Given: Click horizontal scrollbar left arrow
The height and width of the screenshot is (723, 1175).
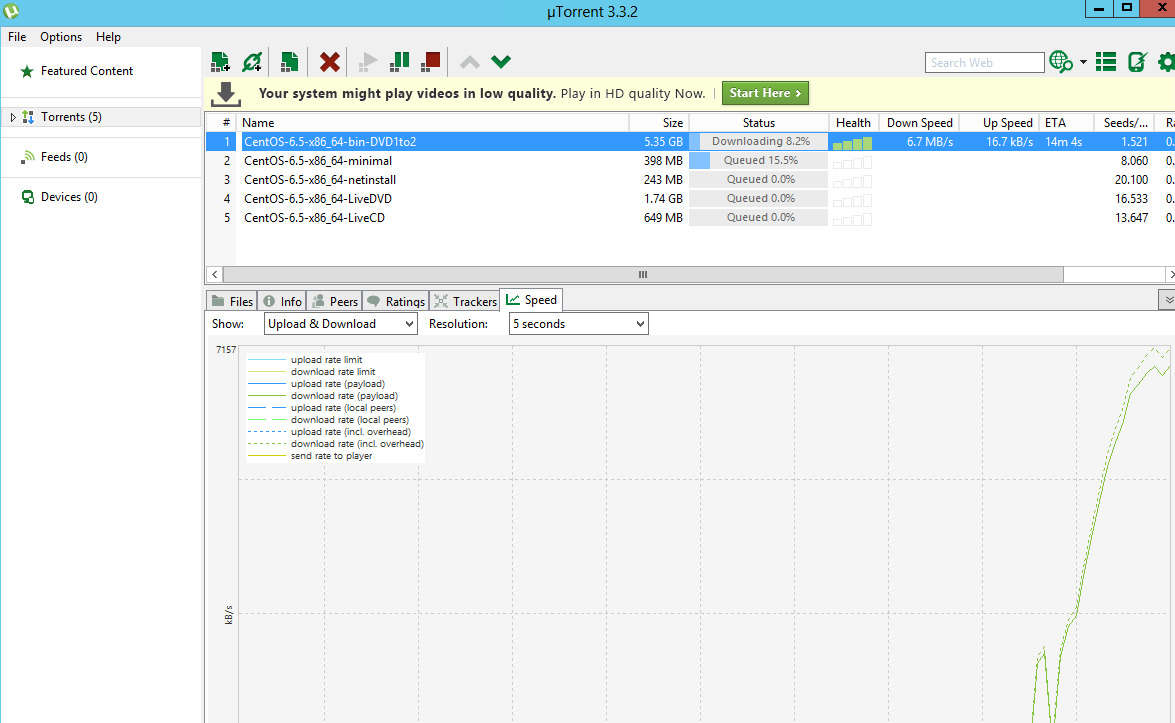Looking at the screenshot, I should (214, 274).
